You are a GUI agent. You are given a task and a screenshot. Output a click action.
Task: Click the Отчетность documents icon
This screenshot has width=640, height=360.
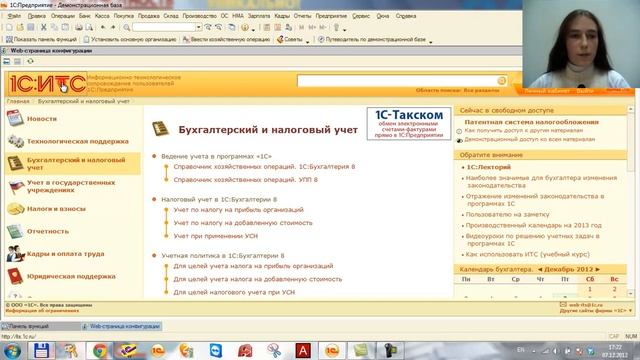tap(15, 231)
